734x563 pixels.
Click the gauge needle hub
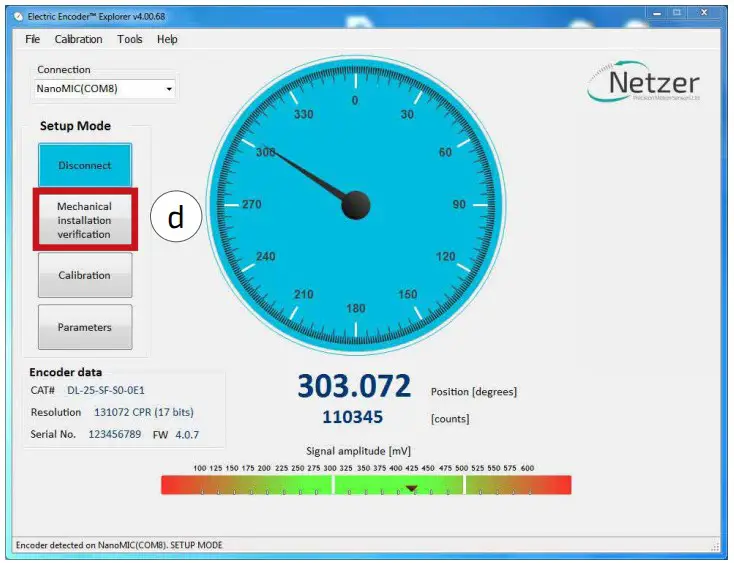[356, 205]
